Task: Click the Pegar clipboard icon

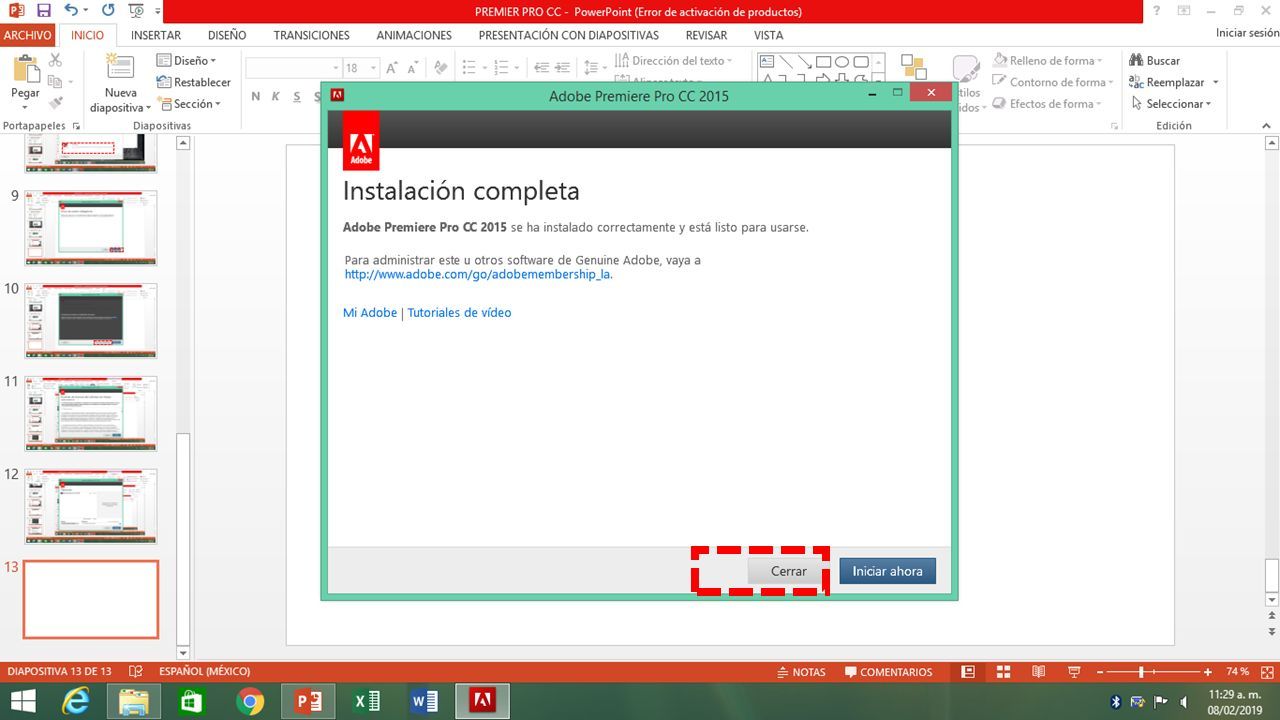Action: (x=26, y=69)
